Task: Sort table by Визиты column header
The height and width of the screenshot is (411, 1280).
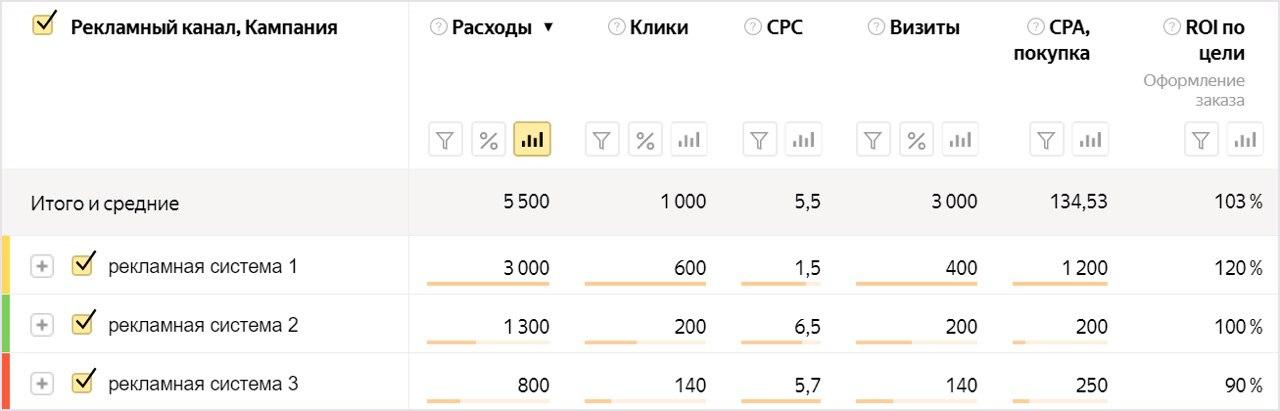Action: click(925, 28)
